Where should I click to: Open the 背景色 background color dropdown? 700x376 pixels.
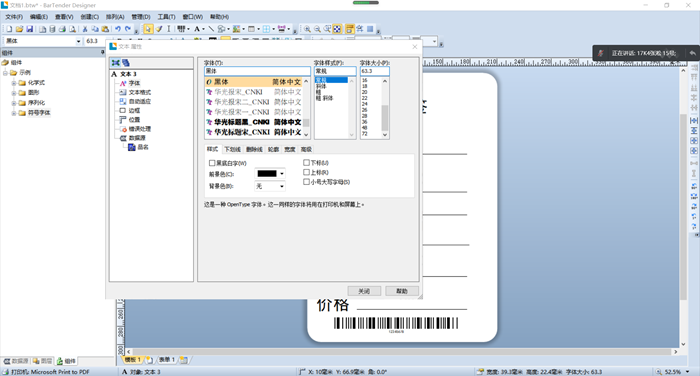(x=270, y=186)
